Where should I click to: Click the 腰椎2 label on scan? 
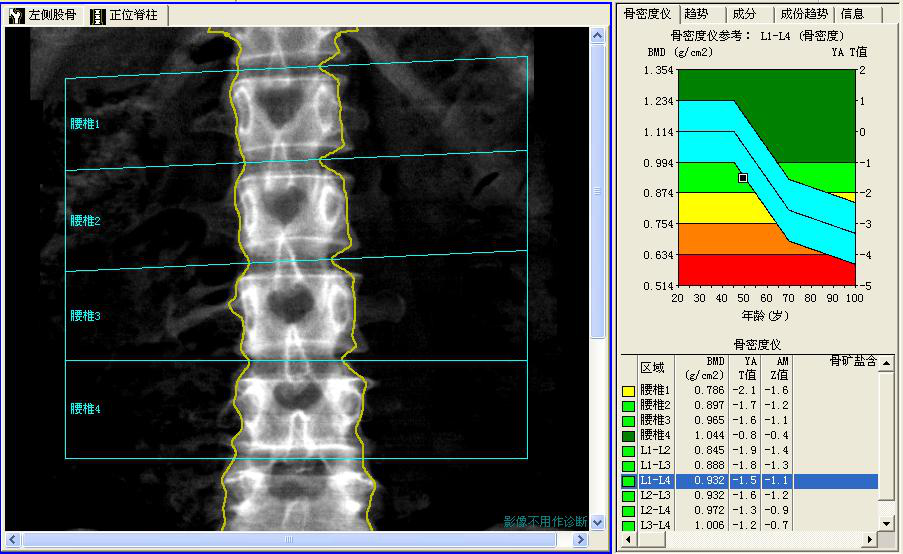pos(85,221)
